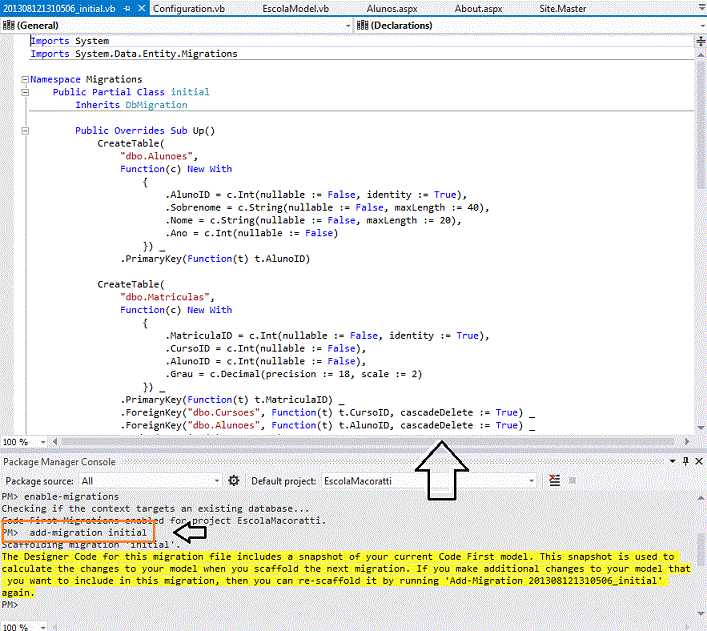The height and width of the screenshot is (631, 707).
Task: Click the "dbo.Matriculas" string
Action: [x=165, y=297]
